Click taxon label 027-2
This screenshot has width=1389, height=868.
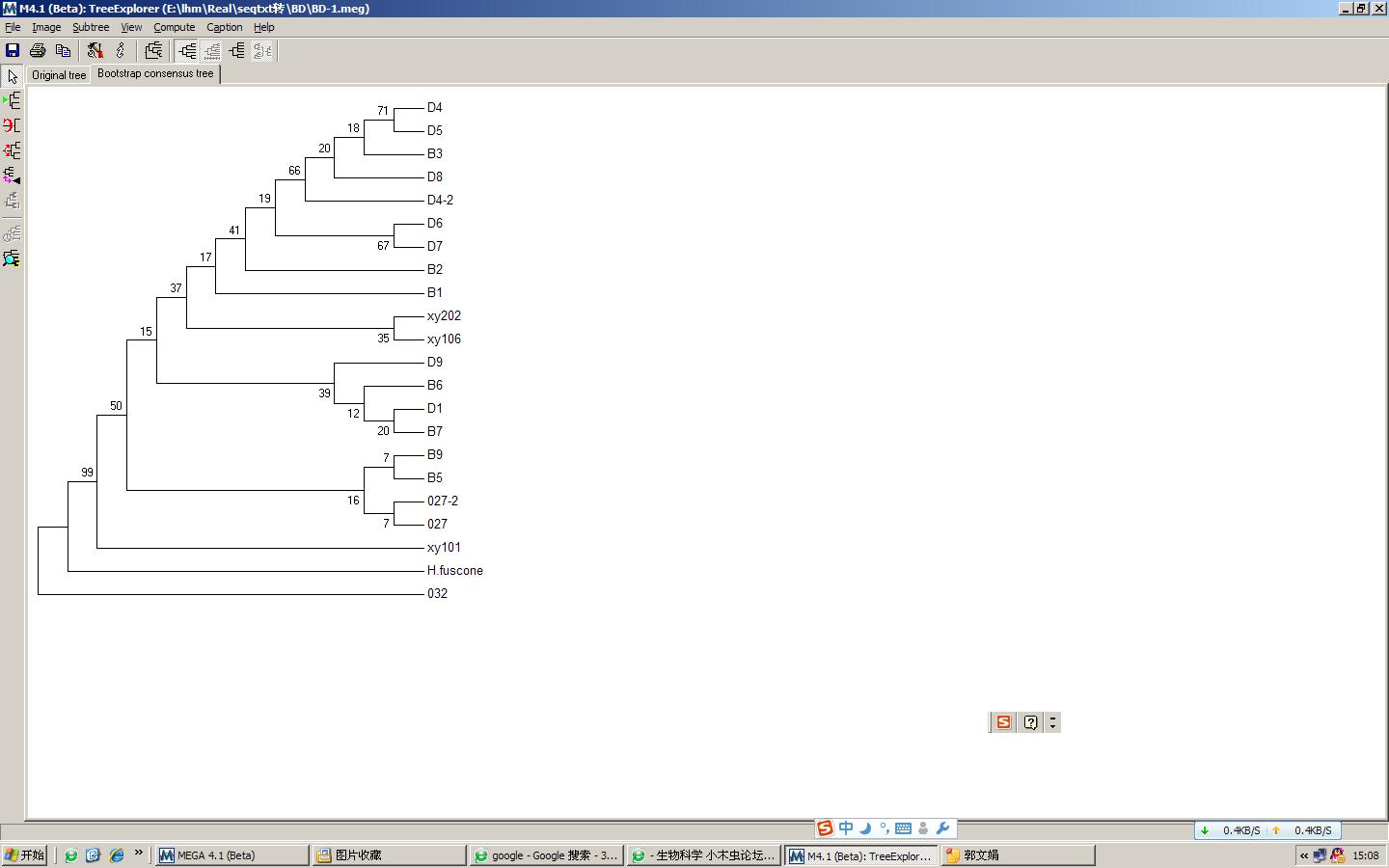coord(443,502)
